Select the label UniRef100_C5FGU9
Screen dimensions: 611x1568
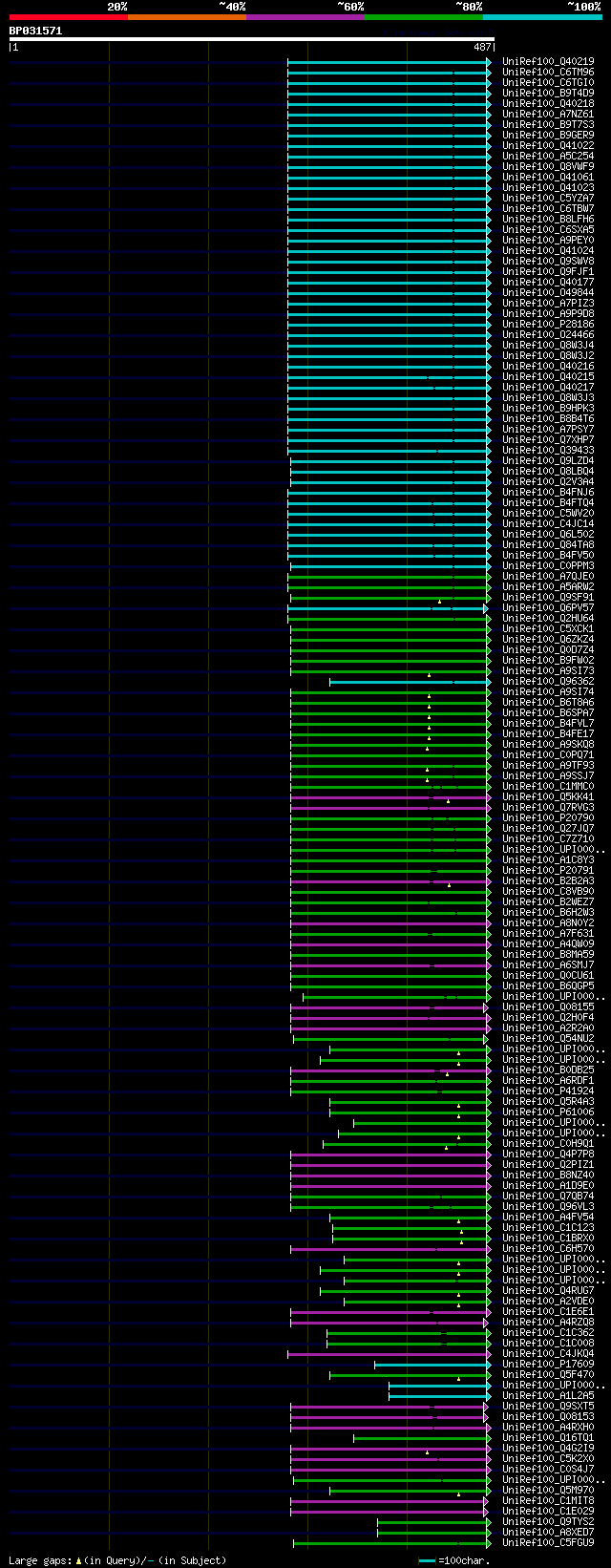click(x=548, y=1543)
